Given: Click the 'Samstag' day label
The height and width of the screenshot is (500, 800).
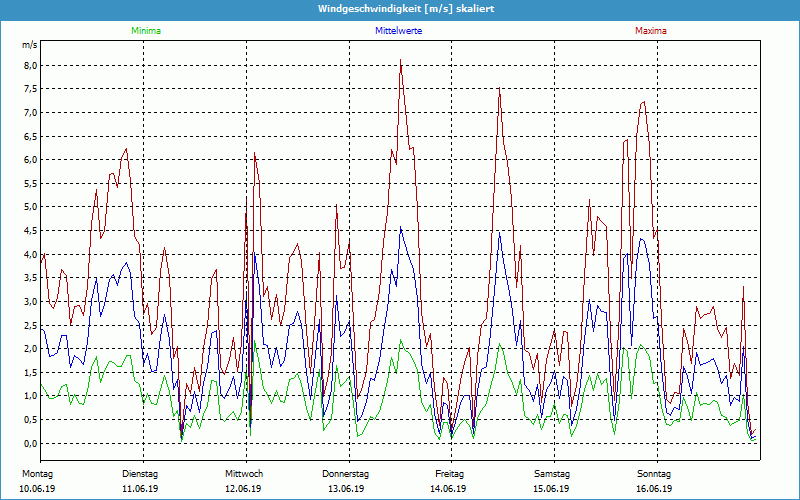Looking at the screenshot, I should (551, 474).
